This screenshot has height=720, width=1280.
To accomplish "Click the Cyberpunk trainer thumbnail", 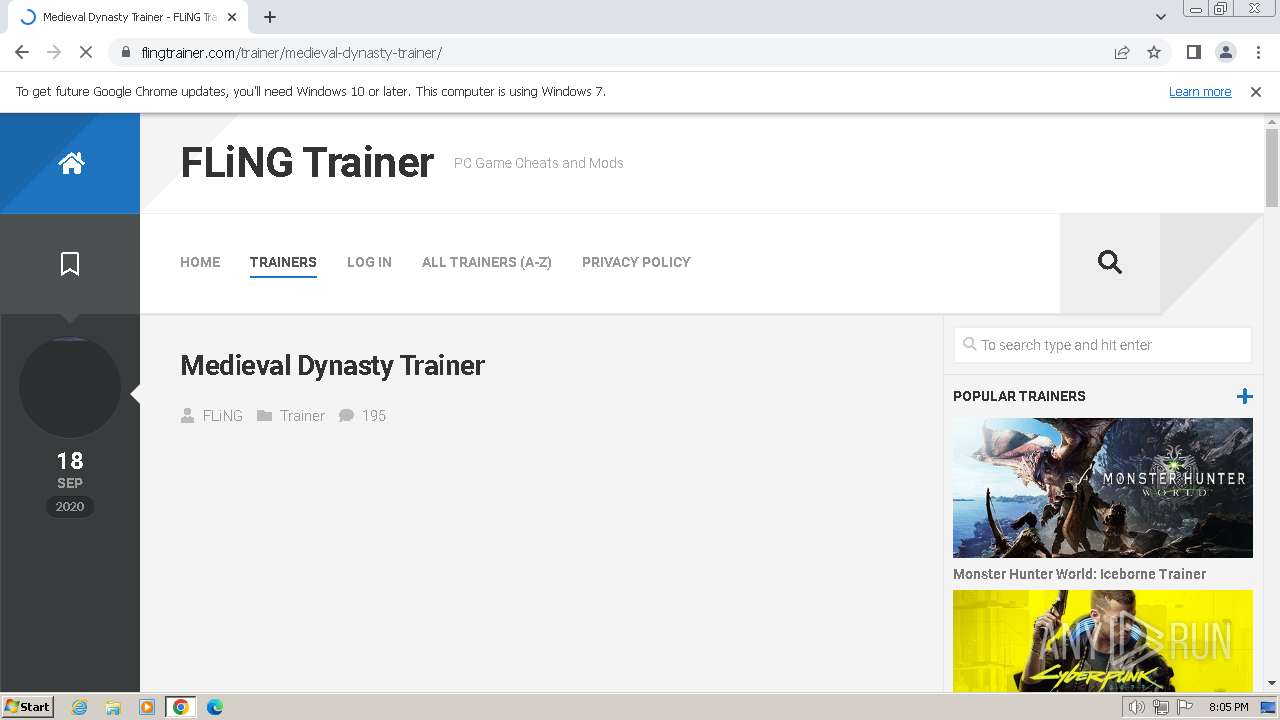I will [x=1103, y=641].
